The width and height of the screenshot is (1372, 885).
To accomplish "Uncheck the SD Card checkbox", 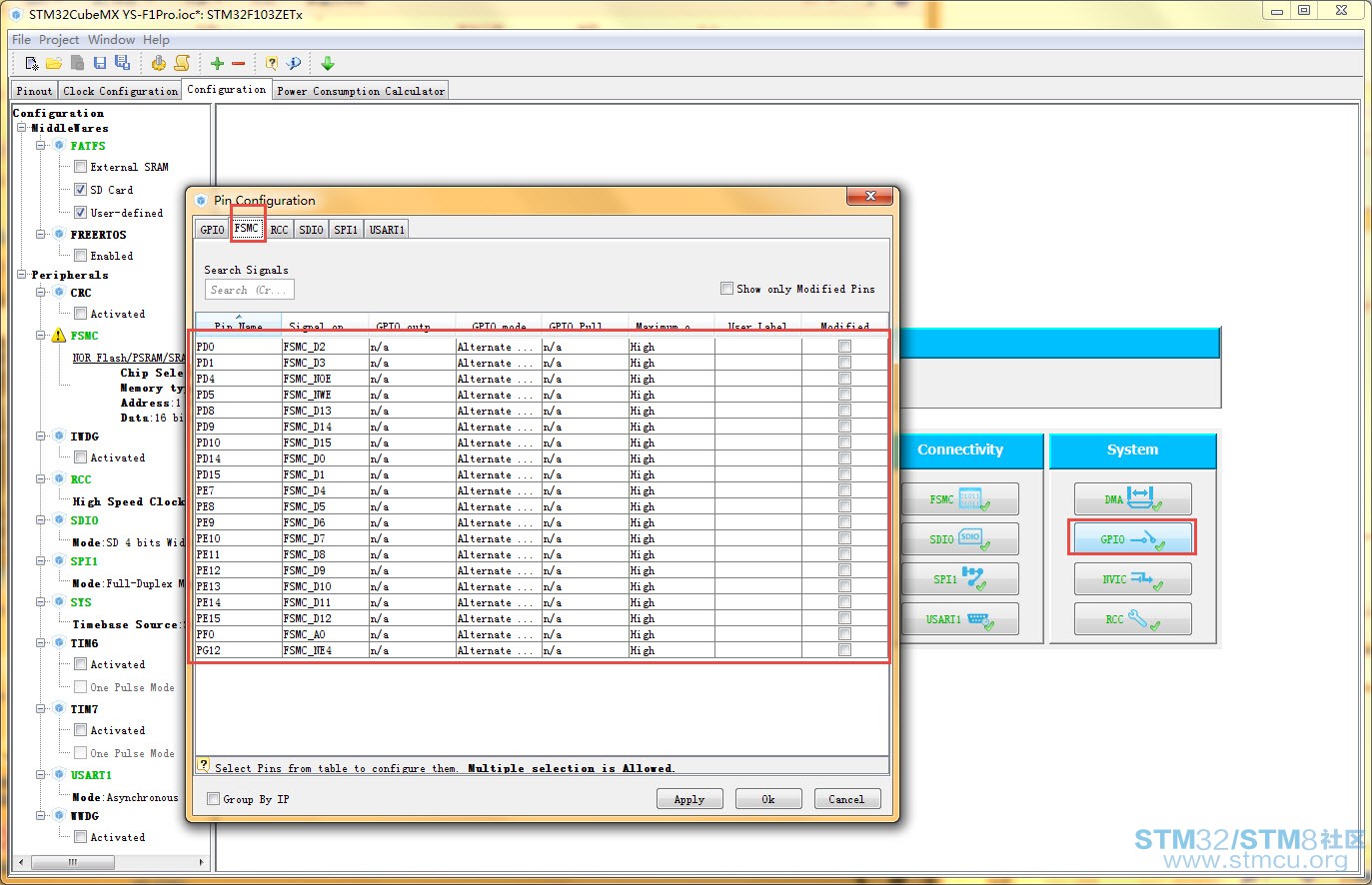I will pyautogui.click(x=80, y=189).
